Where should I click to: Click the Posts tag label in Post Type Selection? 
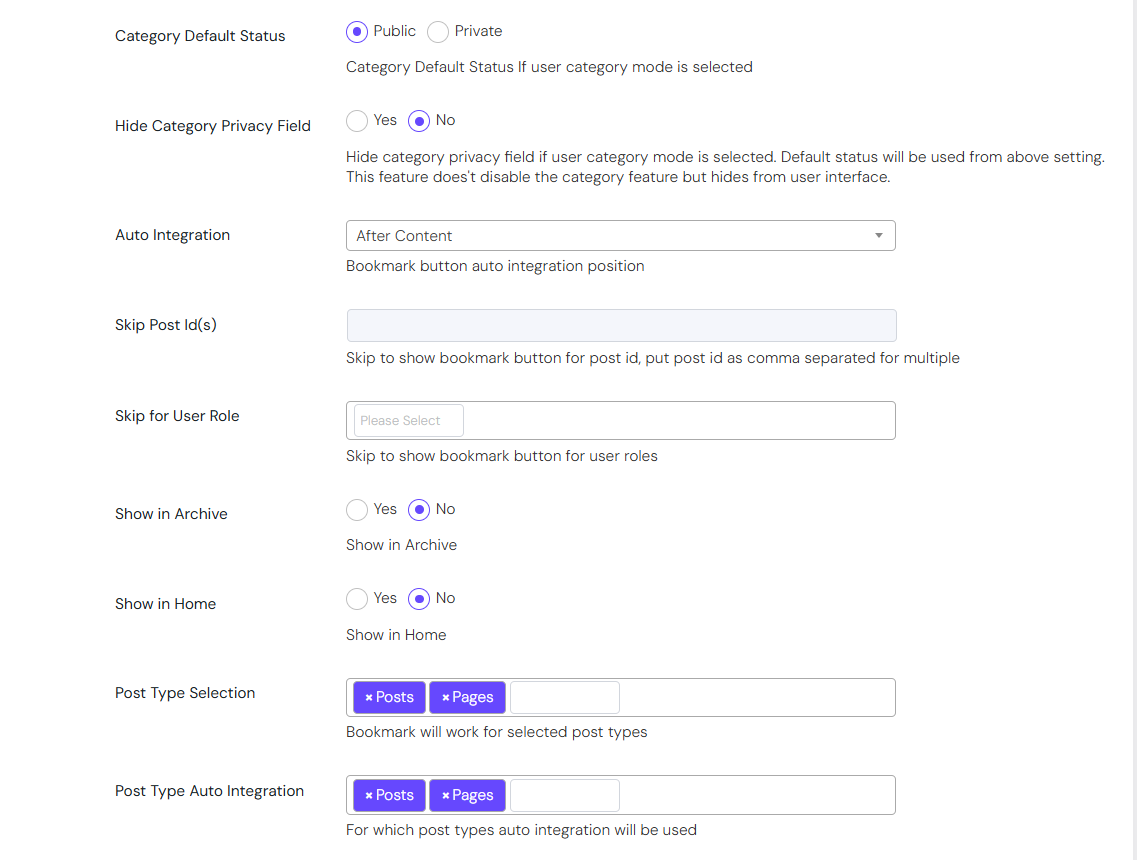tap(394, 698)
